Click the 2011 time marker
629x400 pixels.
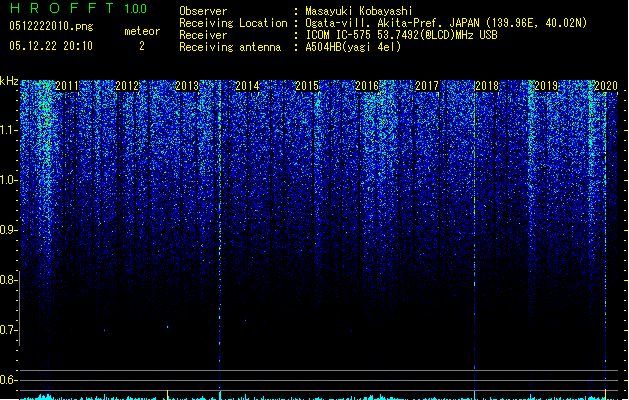(67, 86)
